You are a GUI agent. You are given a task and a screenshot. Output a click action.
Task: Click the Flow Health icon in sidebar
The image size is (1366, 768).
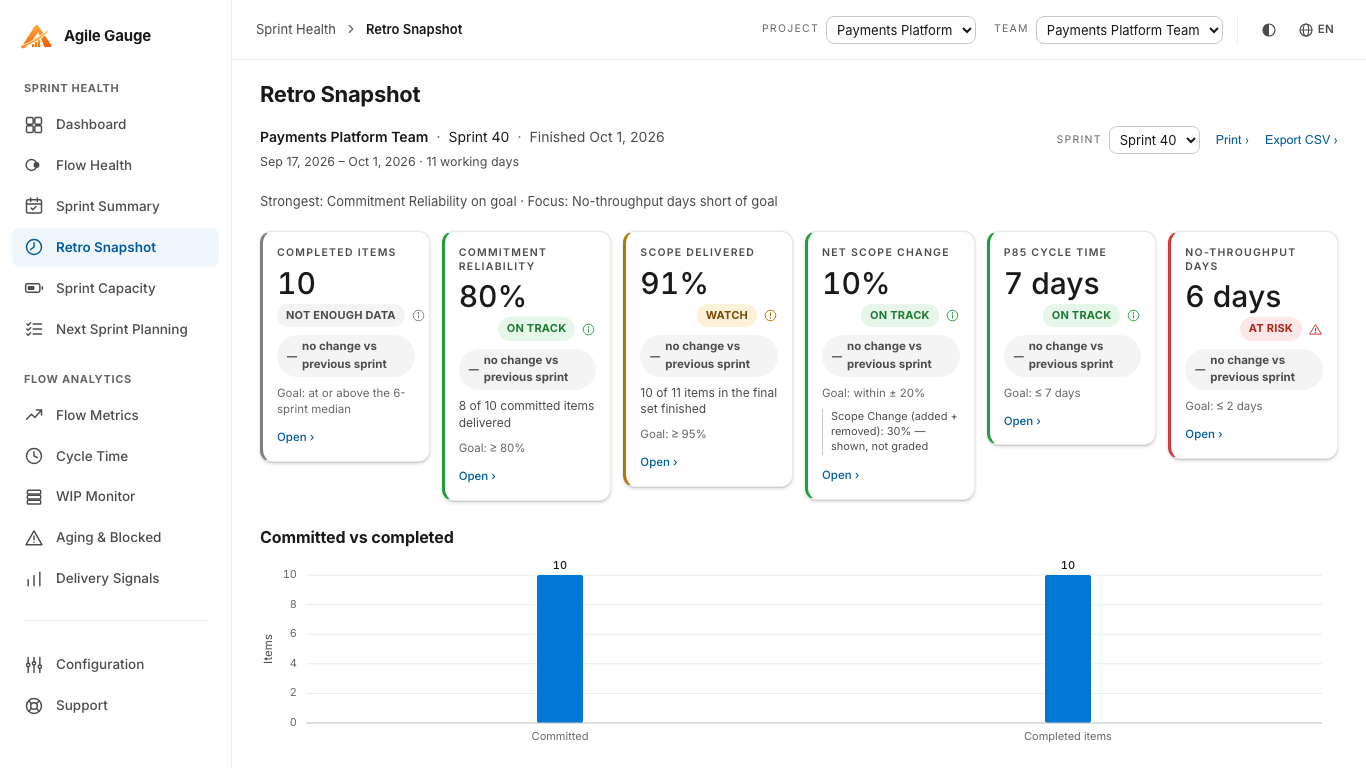[x=34, y=166]
